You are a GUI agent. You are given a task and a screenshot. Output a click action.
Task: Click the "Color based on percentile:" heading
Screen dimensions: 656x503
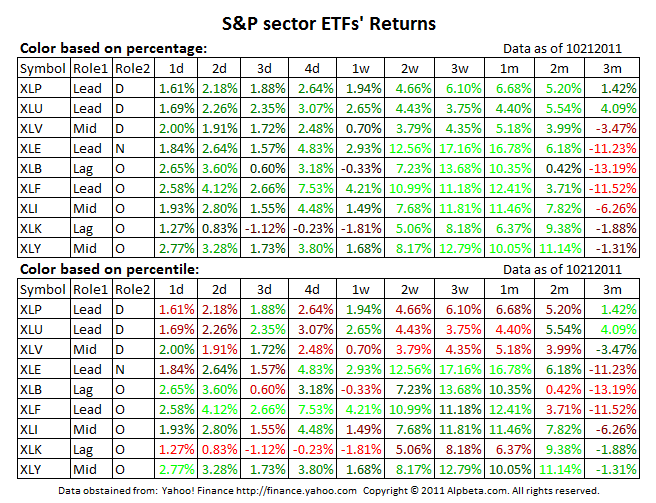[112, 268]
